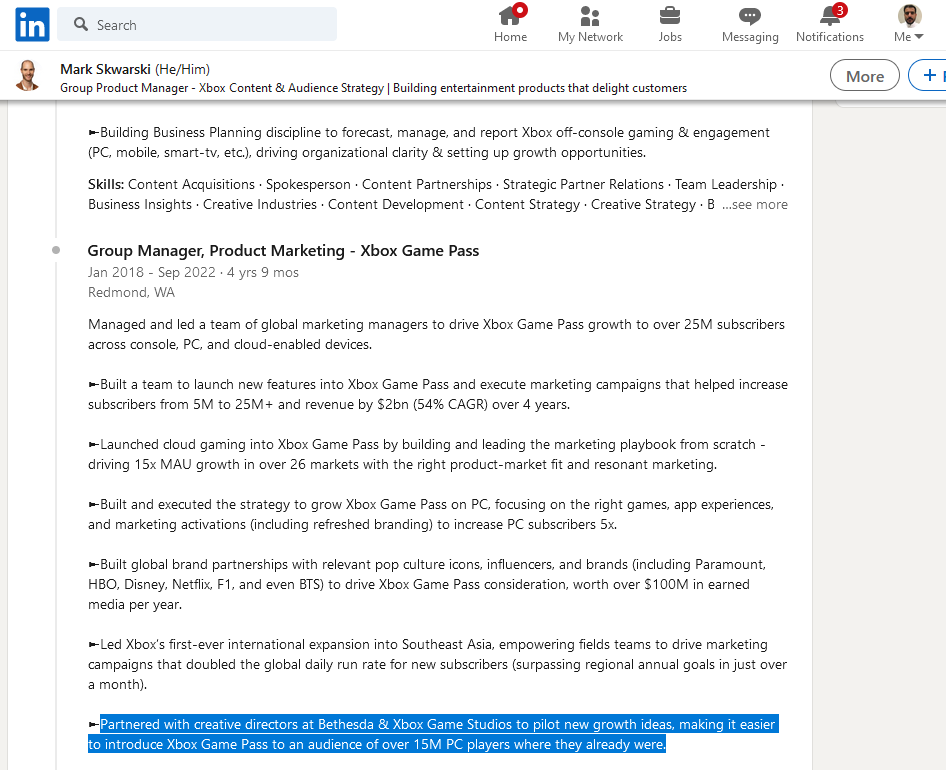Click the 'Managed and led a team' paragraph

click(436, 334)
